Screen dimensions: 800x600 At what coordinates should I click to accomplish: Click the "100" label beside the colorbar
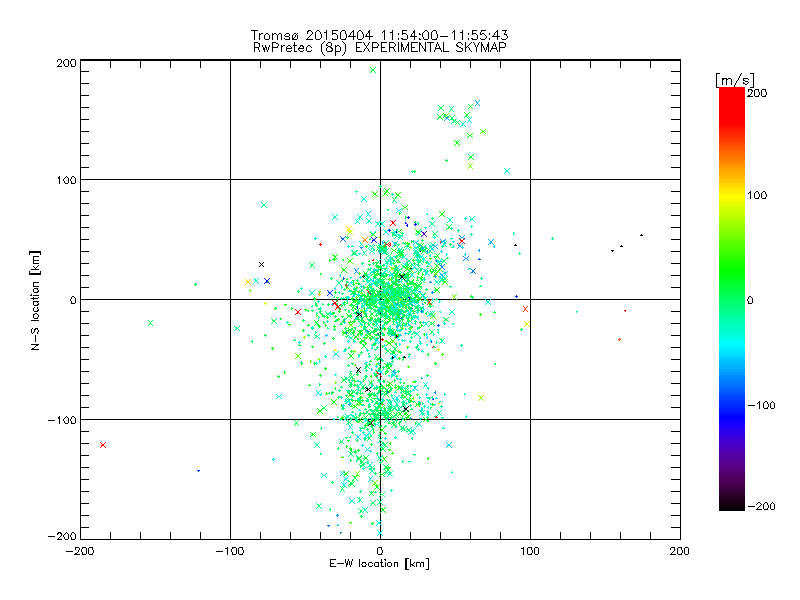pos(757,195)
